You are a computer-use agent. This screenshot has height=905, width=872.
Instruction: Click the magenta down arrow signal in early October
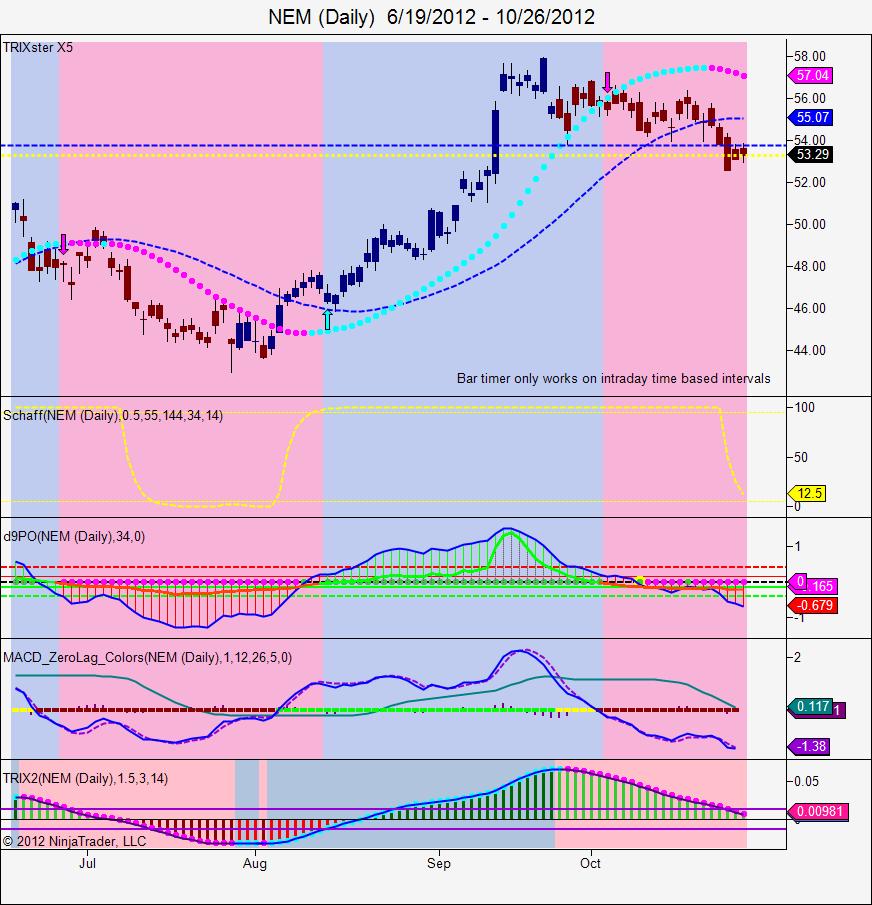607,83
